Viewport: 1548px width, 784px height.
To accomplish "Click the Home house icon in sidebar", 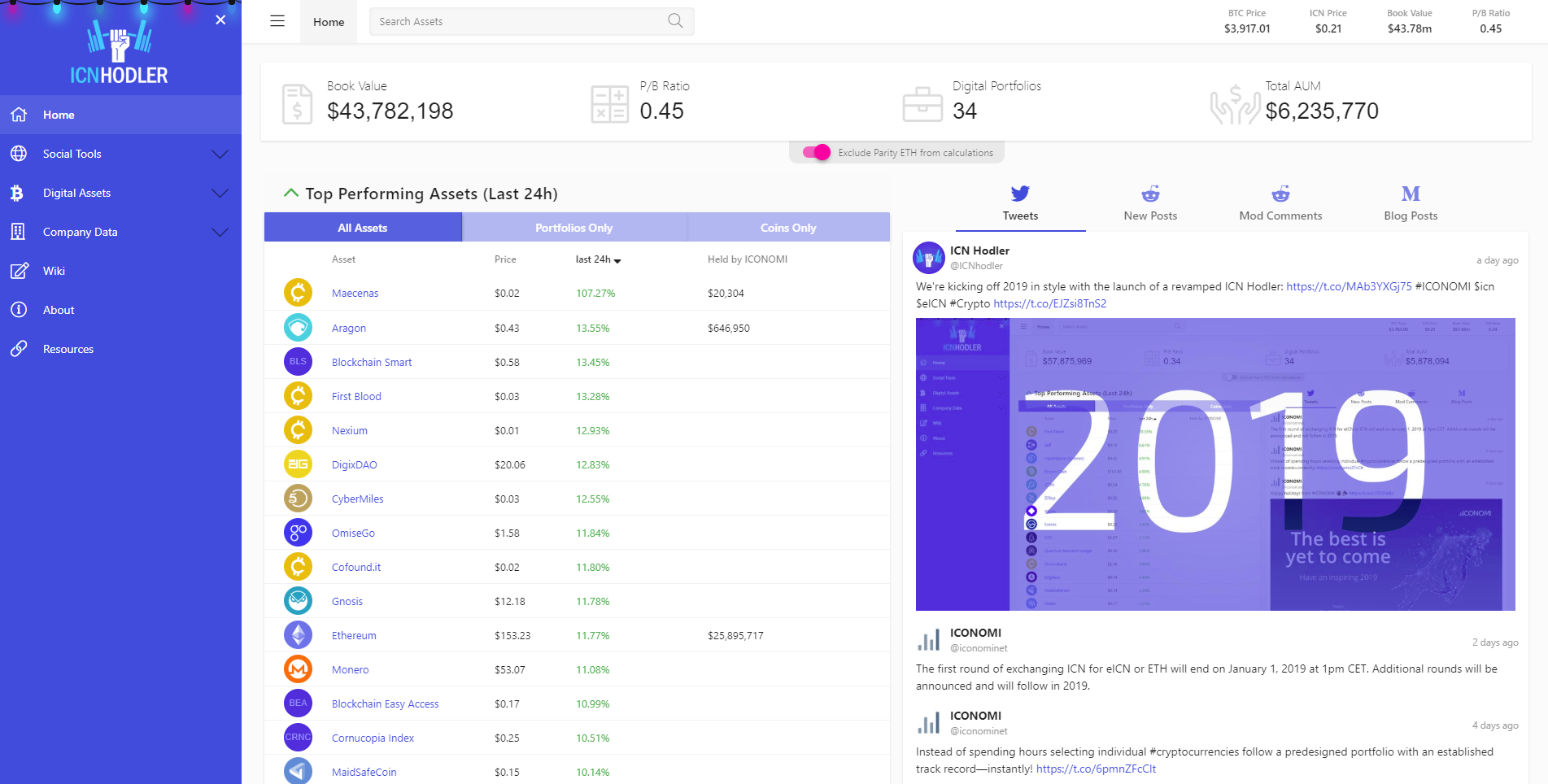I will pos(19,115).
